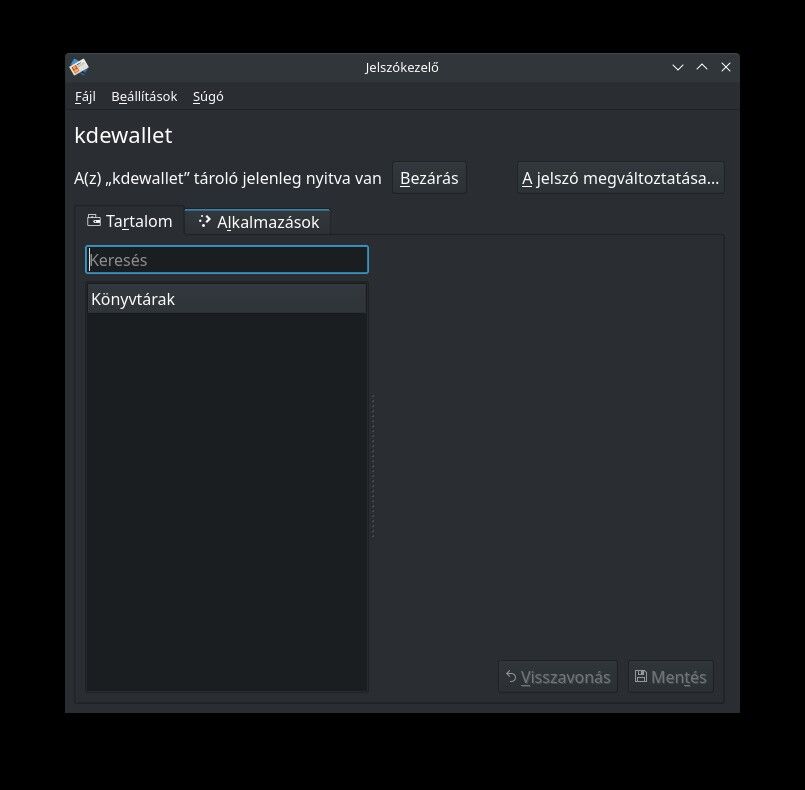This screenshot has height=790, width=805.
Task: Open the Súgó menu
Action: (x=208, y=97)
